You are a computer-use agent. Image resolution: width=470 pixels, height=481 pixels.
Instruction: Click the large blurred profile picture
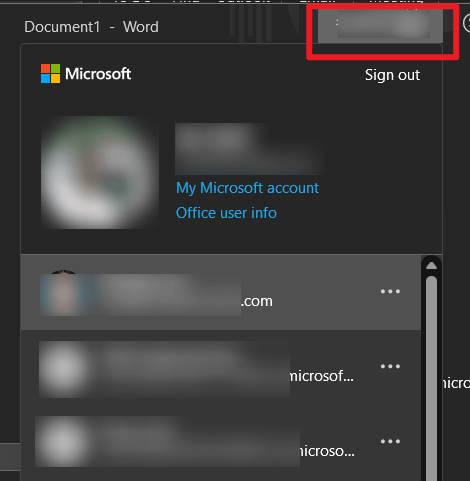click(x=99, y=172)
